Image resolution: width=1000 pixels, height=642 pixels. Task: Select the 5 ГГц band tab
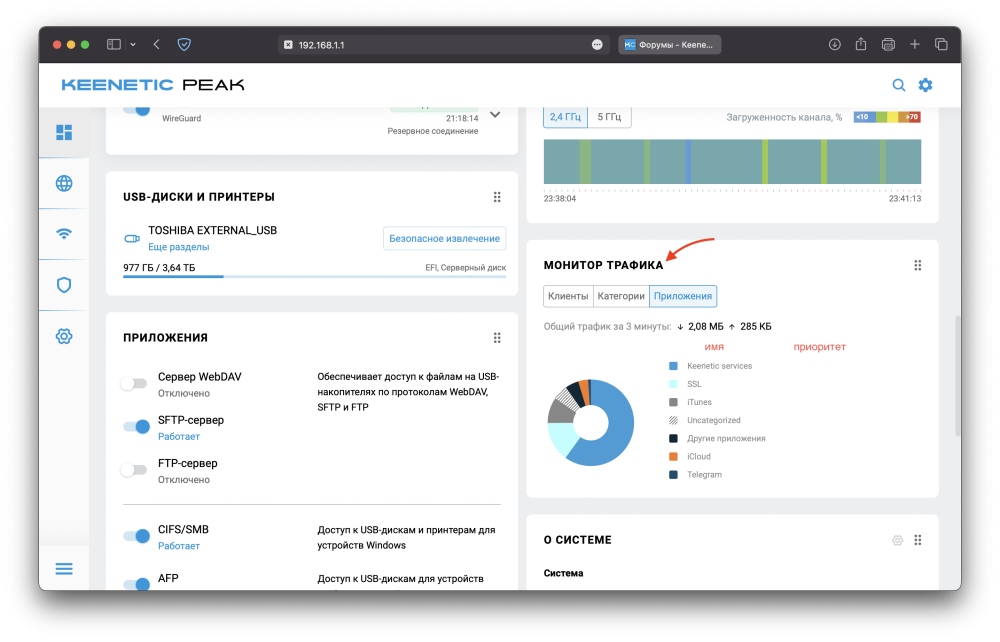(609, 117)
